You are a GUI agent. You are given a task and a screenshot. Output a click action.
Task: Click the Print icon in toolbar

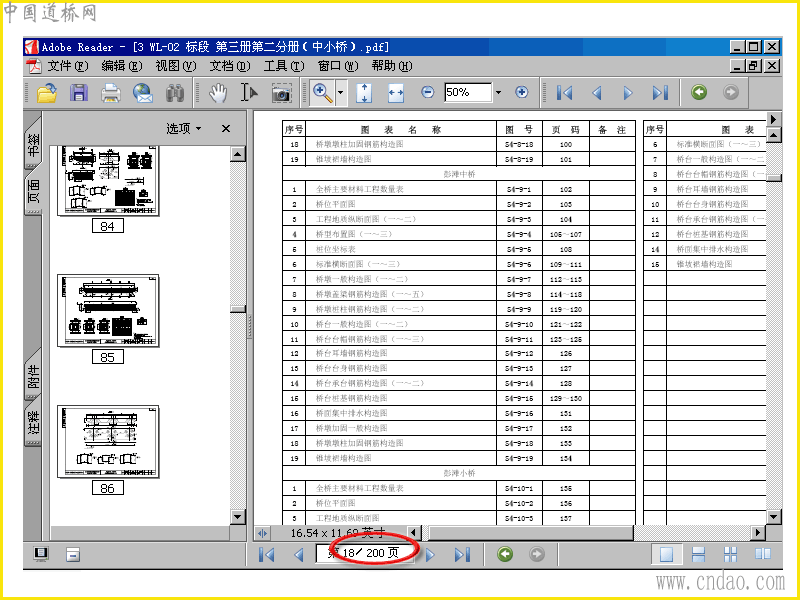tap(111, 93)
